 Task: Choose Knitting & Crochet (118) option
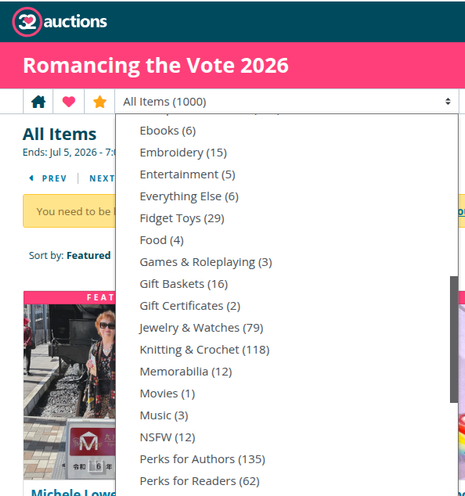(204, 350)
